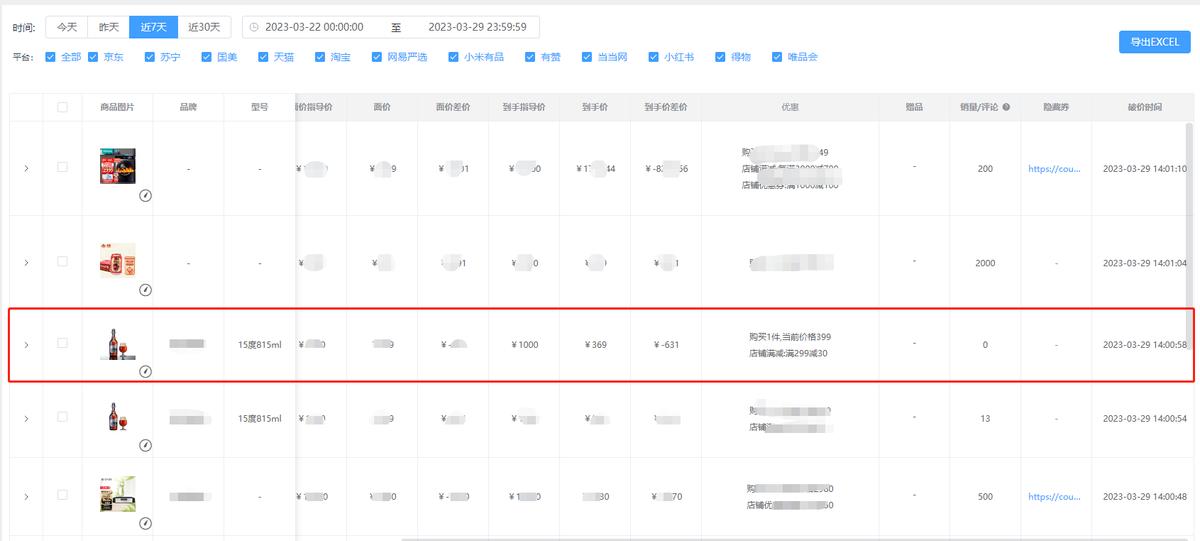This screenshot has width=1200, height=541.
Task: Open compass icon in the 14:01:10 row
Action: [x=145, y=196]
